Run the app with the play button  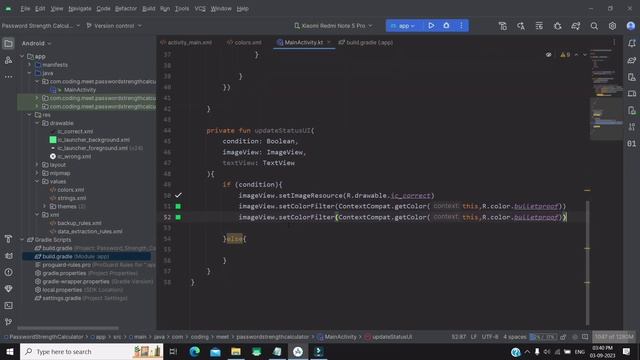pyautogui.click(x=431, y=26)
